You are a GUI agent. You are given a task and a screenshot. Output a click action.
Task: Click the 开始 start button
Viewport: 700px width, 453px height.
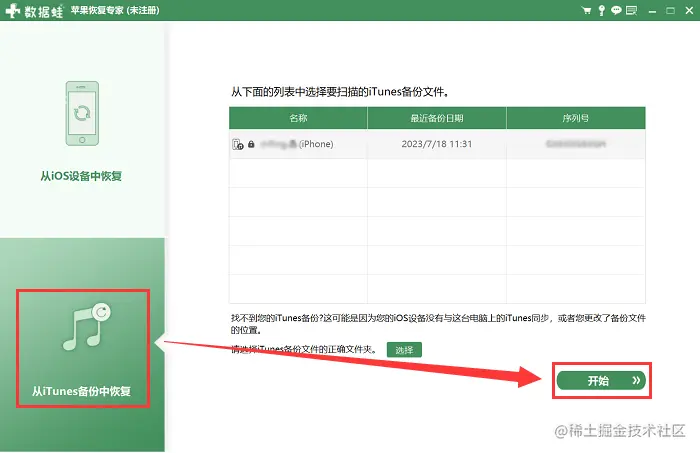[601, 380]
